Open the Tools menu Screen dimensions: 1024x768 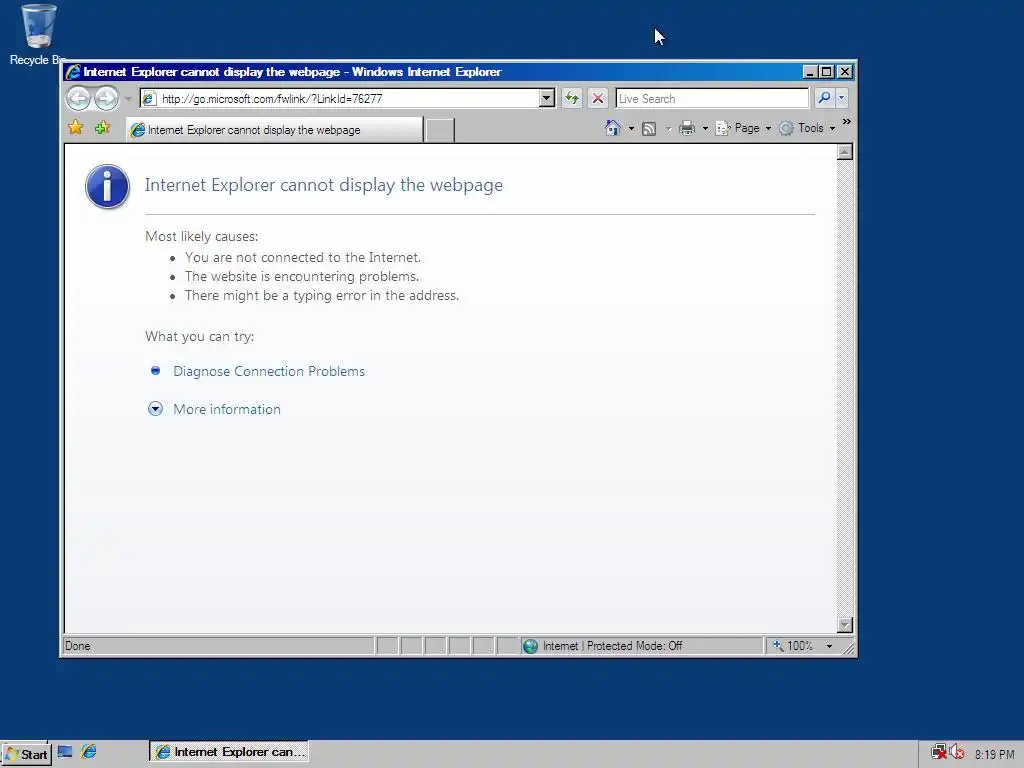(807, 129)
